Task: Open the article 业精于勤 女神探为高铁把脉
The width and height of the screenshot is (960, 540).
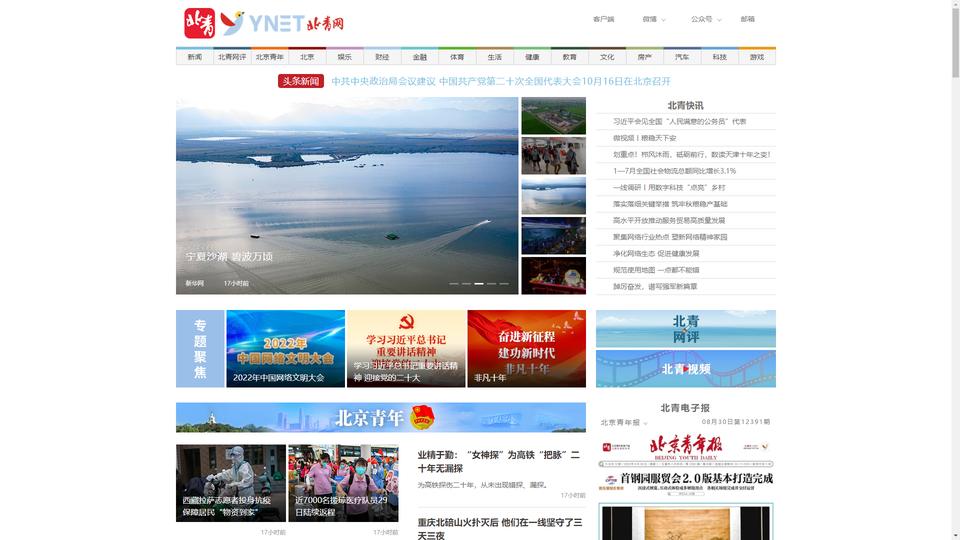Action: point(498,462)
